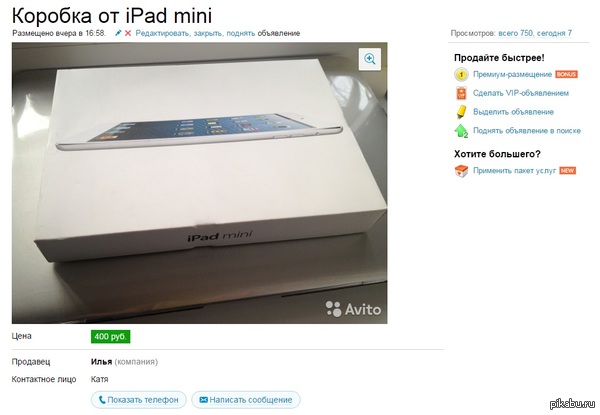The height and width of the screenshot is (415, 600).
Task: Click the blue pencil edit icon
Action: (x=118, y=33)
